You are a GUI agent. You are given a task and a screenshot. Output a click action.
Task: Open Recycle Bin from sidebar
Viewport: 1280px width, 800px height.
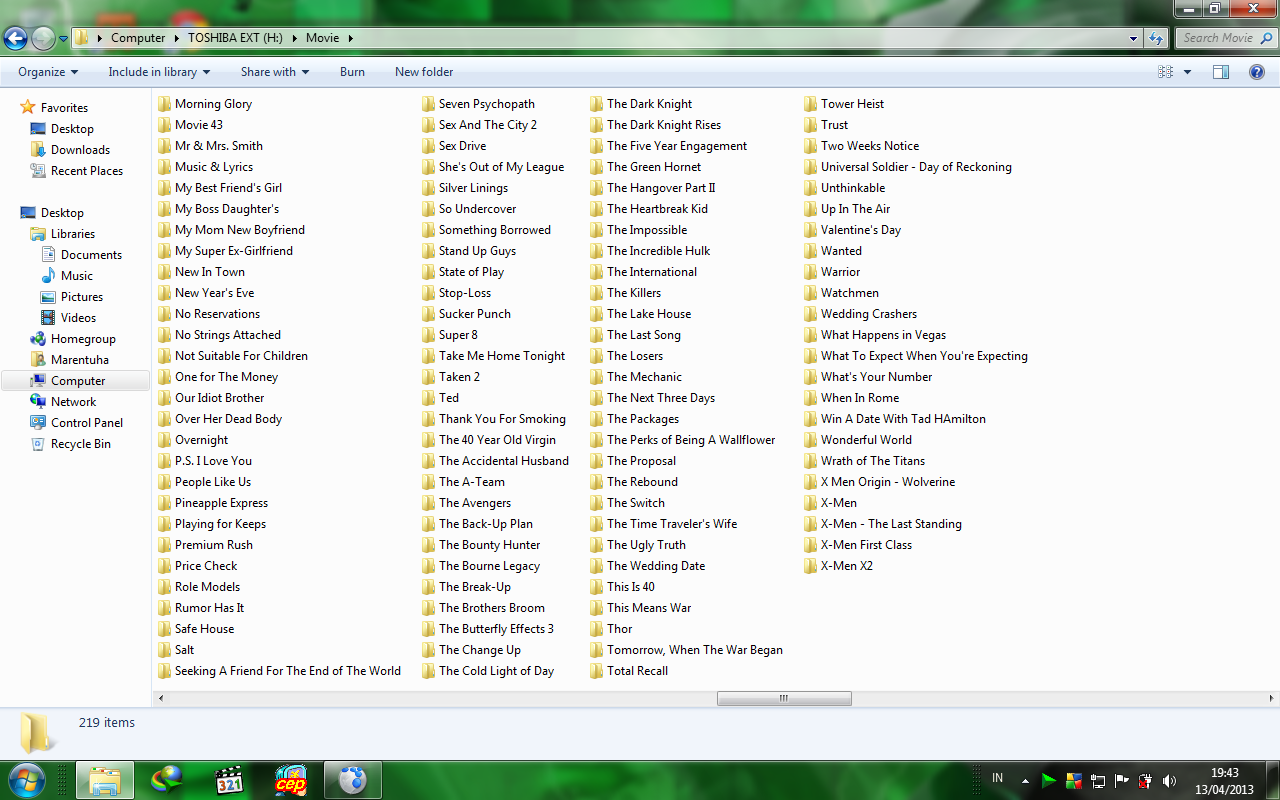(81, 444)
